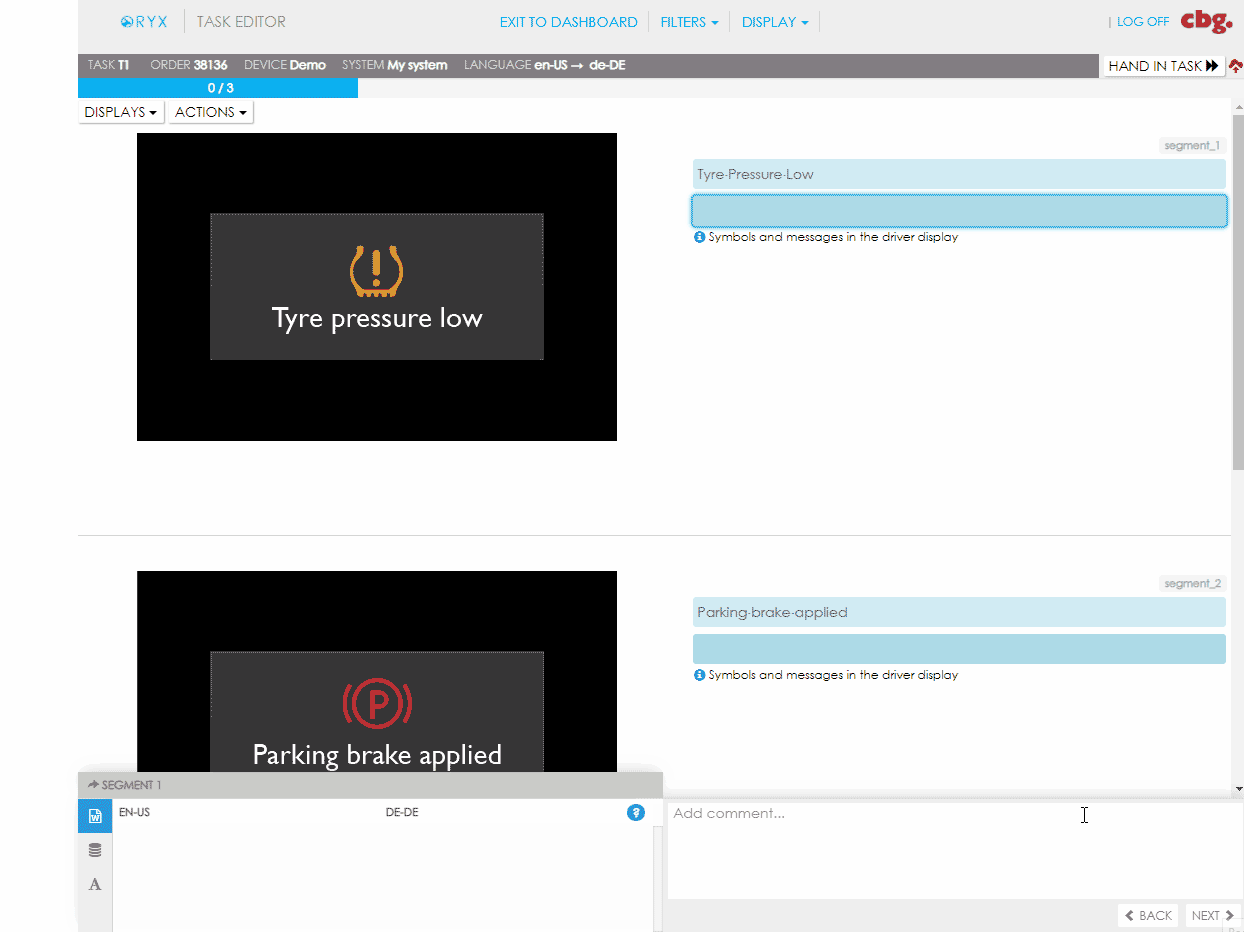Click the HAND IN TASK button
This screenshot has height=932, width=1244.
click(x=1164, y=66)
